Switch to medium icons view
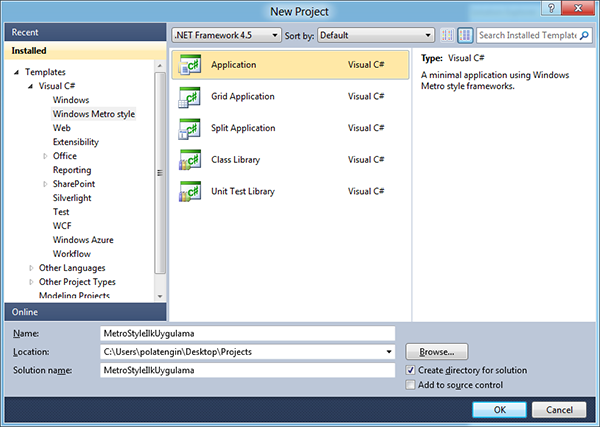This screenshot has width=600, height=427. pos(465,35)
